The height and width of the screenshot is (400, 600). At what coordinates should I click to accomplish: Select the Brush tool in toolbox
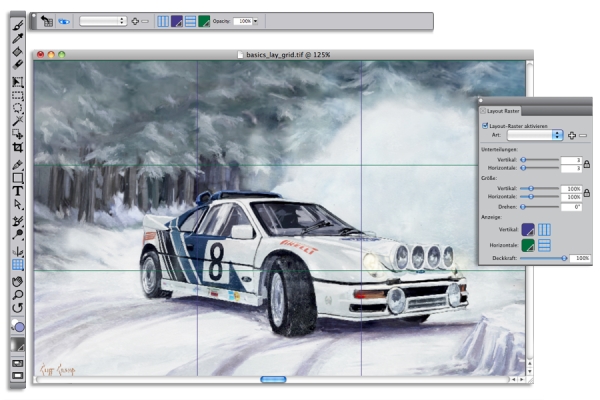tap(18, 26)
